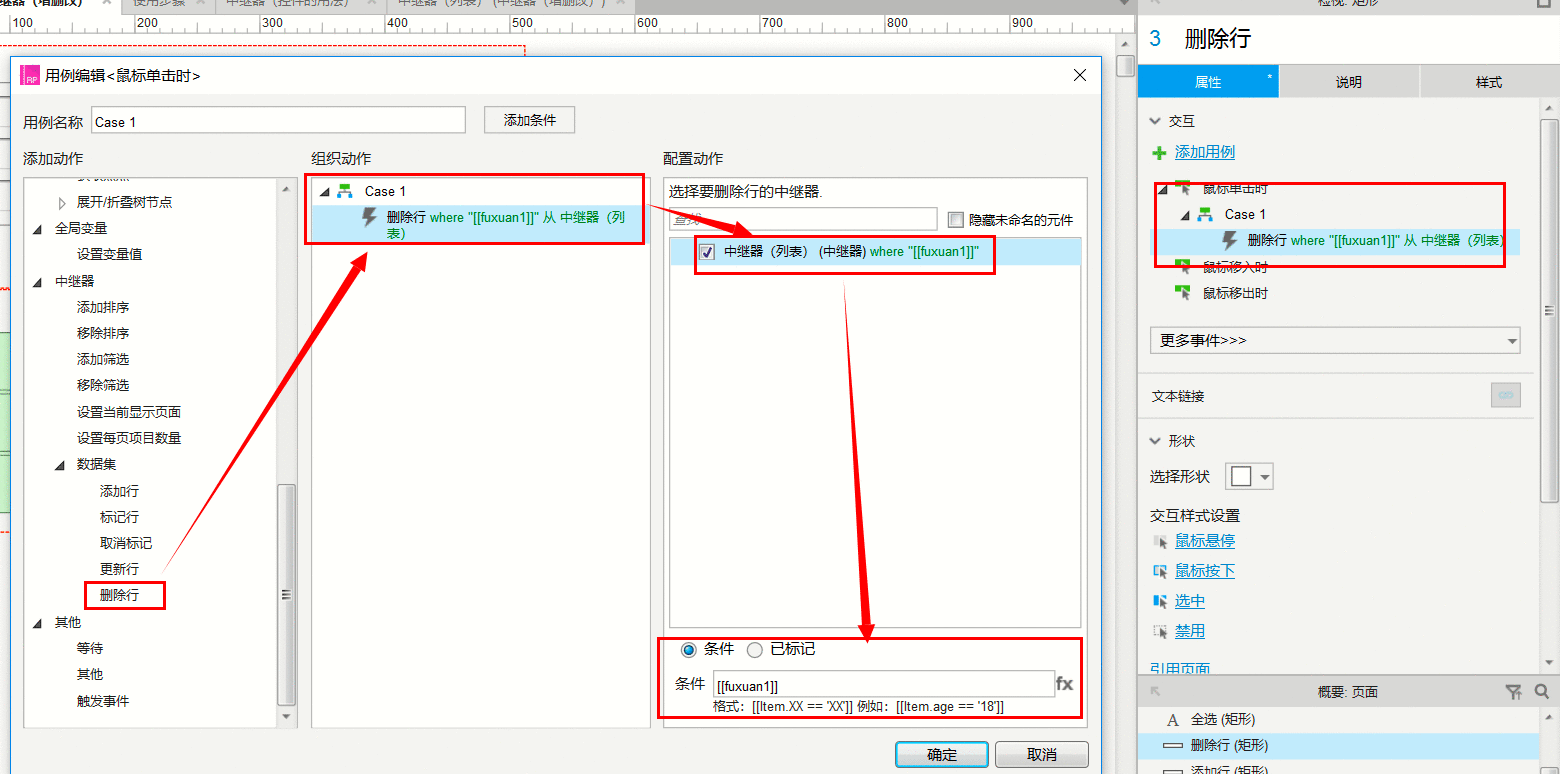Select the 已标记 radio option

point(755,650)
